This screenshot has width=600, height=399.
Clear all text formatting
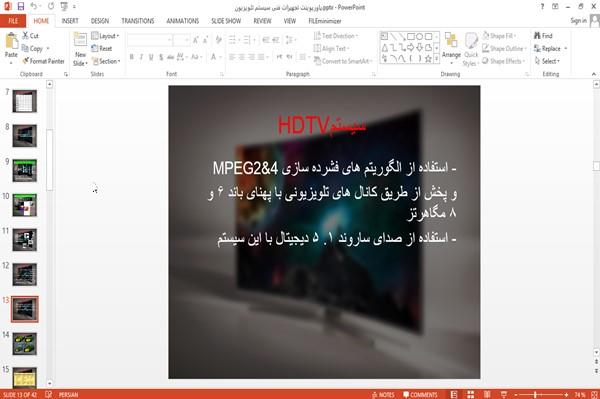(218, 40)
